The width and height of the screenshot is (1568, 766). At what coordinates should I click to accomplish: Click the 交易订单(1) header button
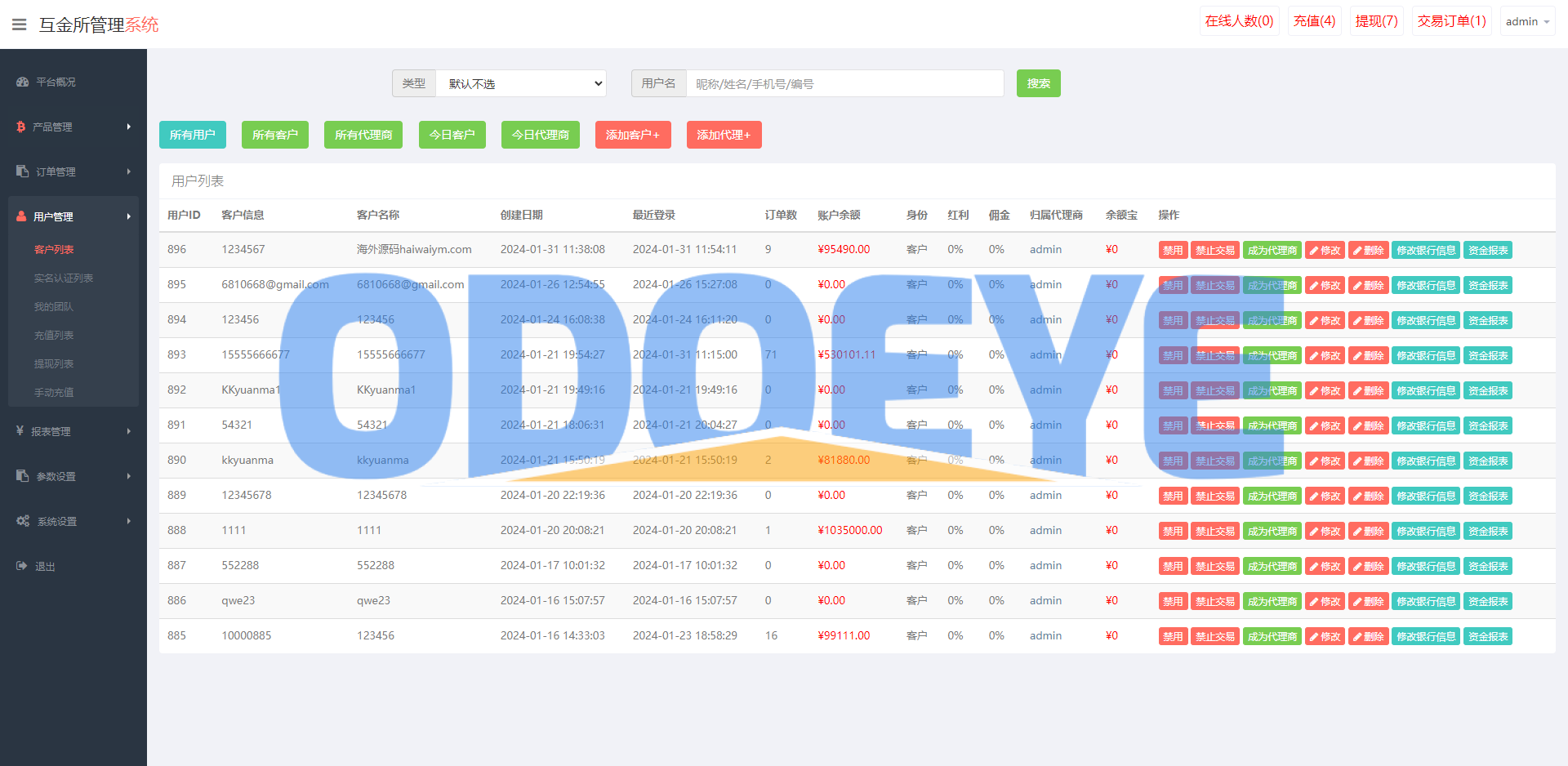(1451, 21)
